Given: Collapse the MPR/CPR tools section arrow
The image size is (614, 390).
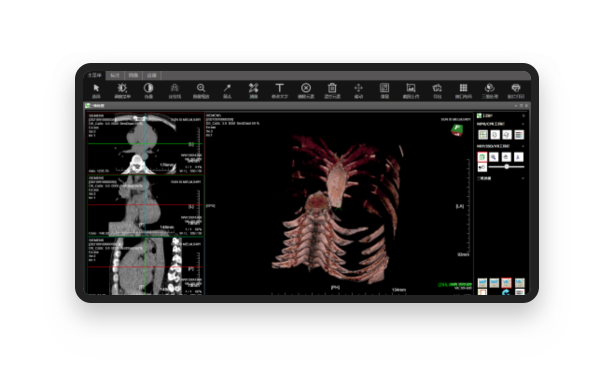Looking at the screenshot, I should tap(523, 124).
